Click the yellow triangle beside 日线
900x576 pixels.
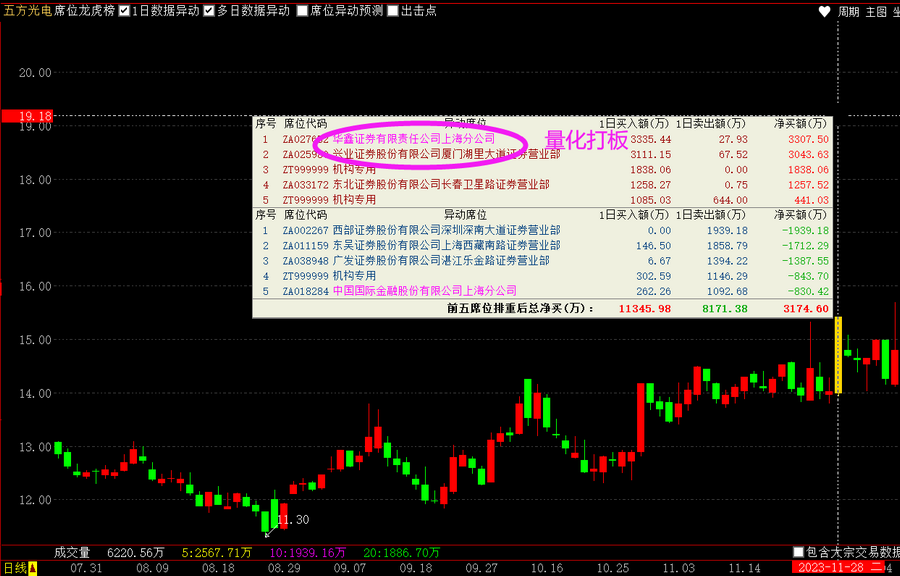click(33, 569)
